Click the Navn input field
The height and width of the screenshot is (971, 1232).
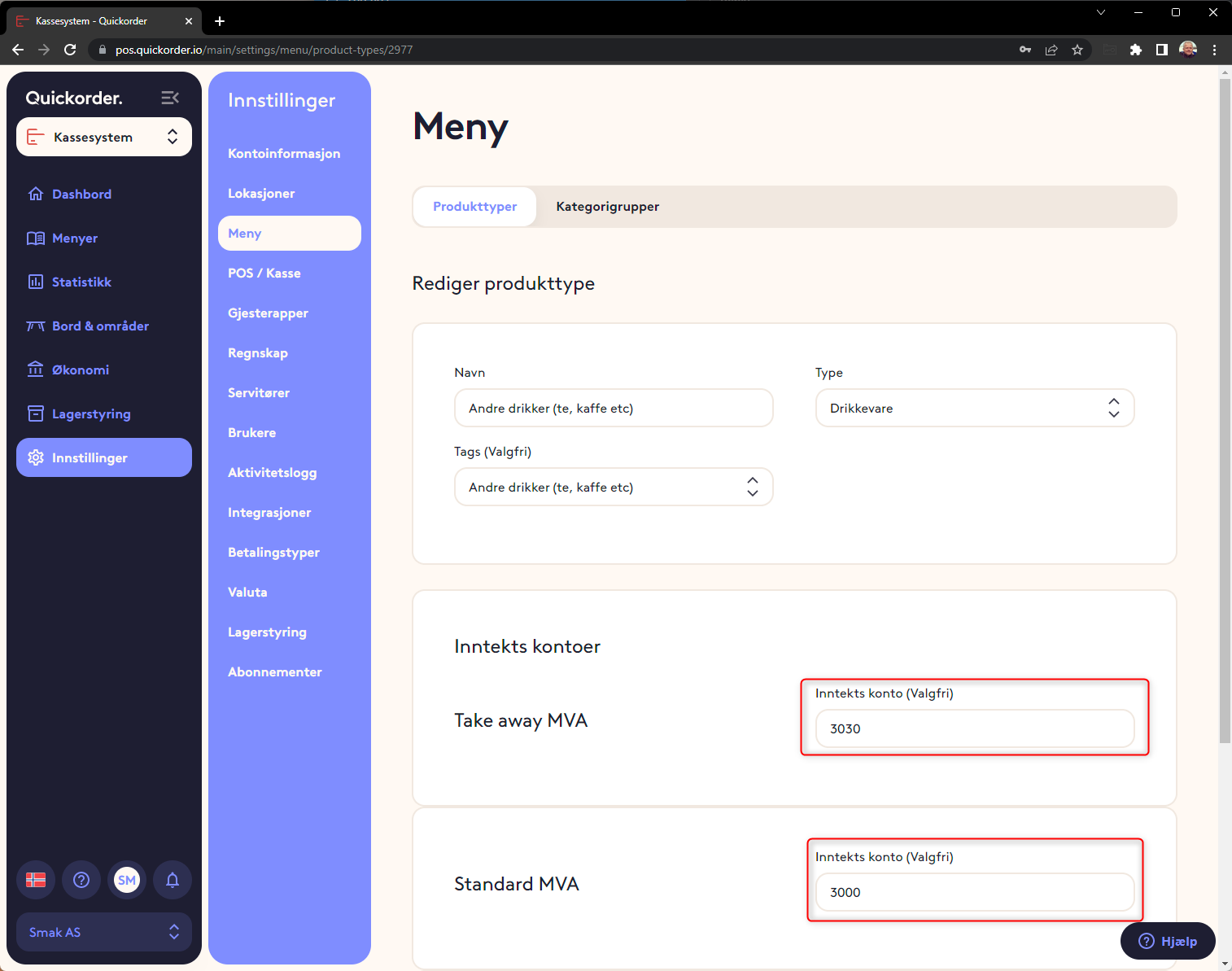pyautogui.click(x=613, y=408)
